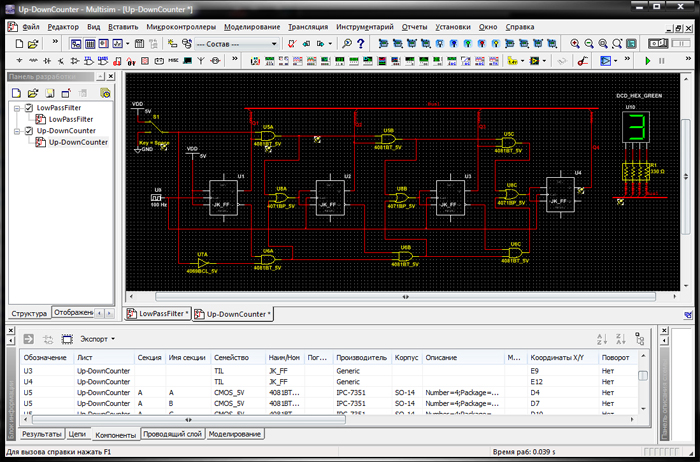Image resolution: width=700 pixels, height=462 pixels.
Task: Click the Run simulation green play button
Action: (x=648, y=61)
